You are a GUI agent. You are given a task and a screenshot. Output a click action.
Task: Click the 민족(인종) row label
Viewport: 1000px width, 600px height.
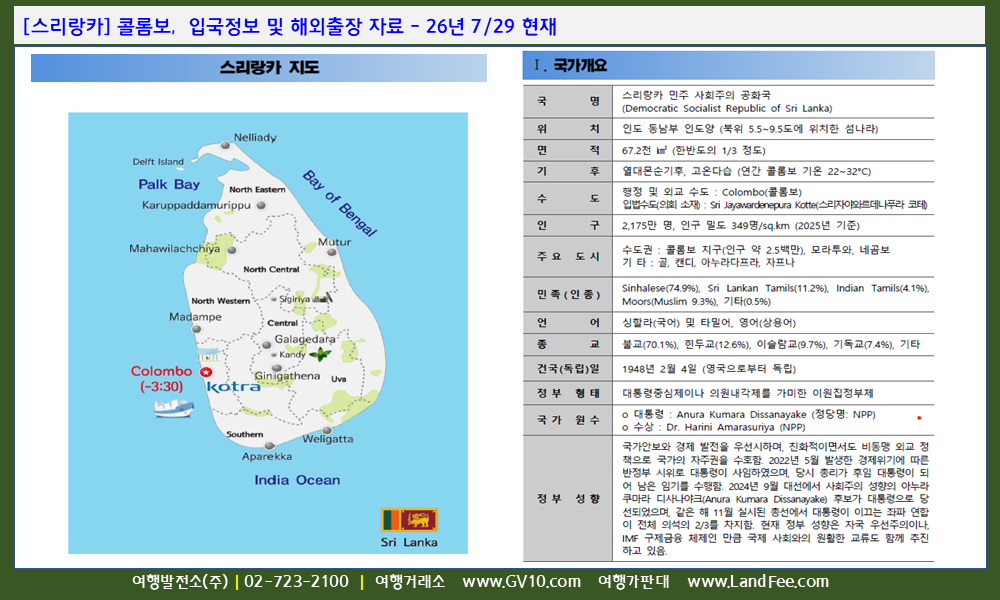568,295
